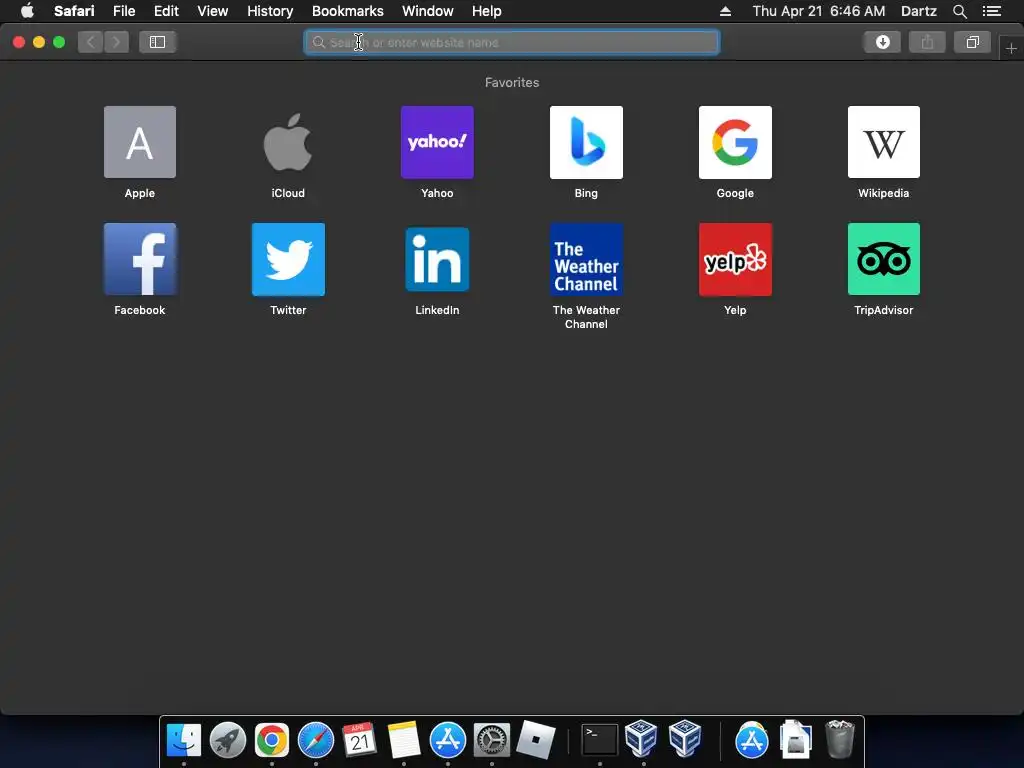Screen dimensions: 1024x768
Task: Launch Google Chrome from the Dock
Action: (x=272, y=740)
